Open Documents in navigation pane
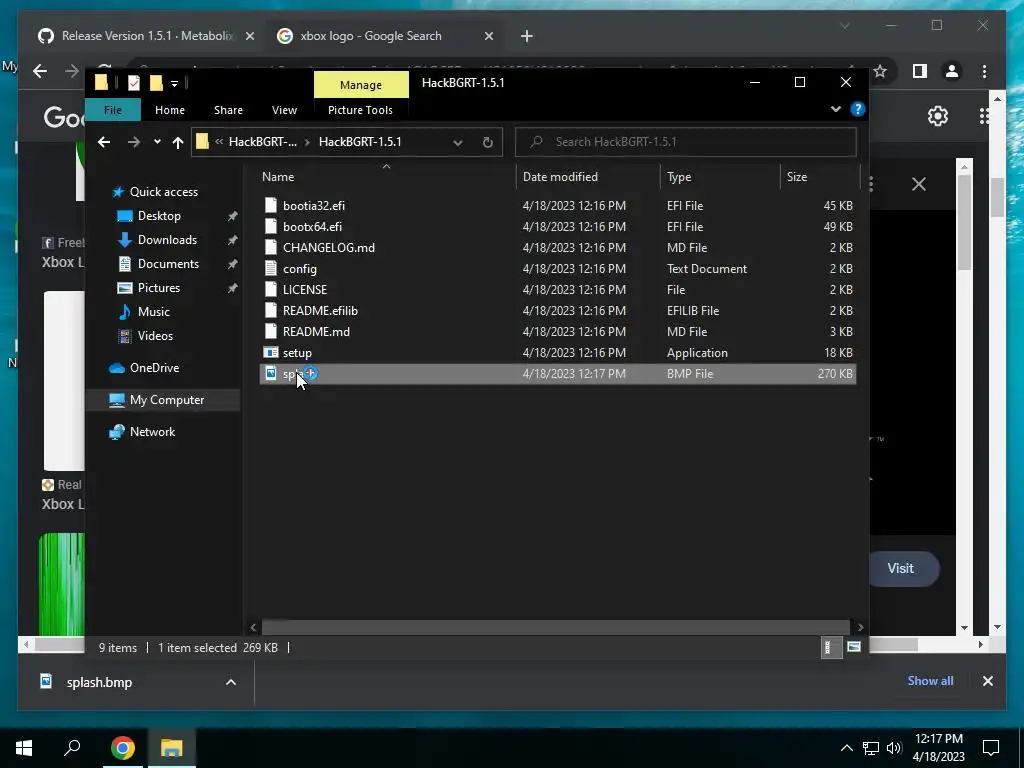1024x768 pixels. pyautogui.click(x=168, y=264)
